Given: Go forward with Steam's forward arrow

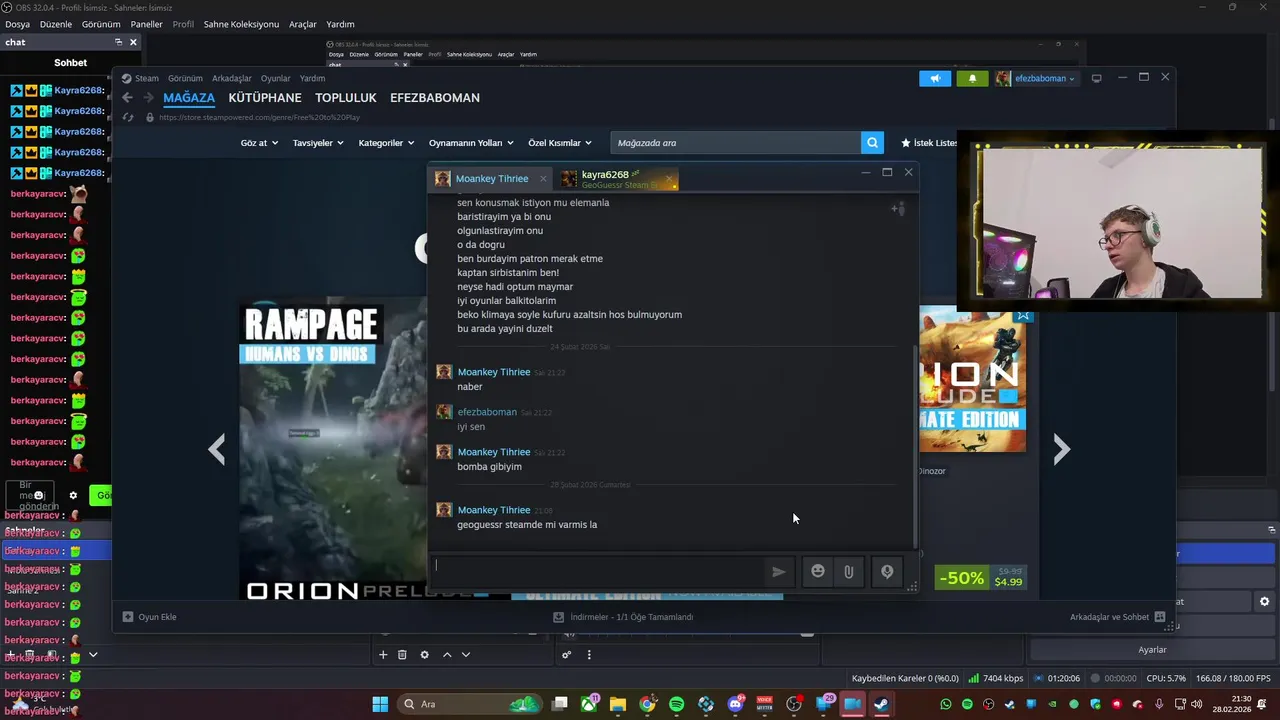Looking at the screenshot, I should coord(148,98).
